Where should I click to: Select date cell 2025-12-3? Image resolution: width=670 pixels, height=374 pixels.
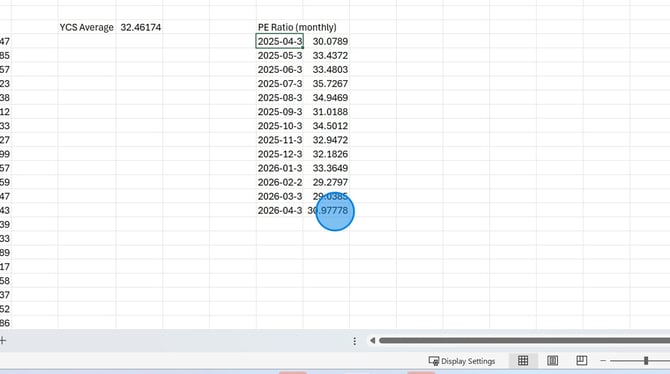coord(280,154)
